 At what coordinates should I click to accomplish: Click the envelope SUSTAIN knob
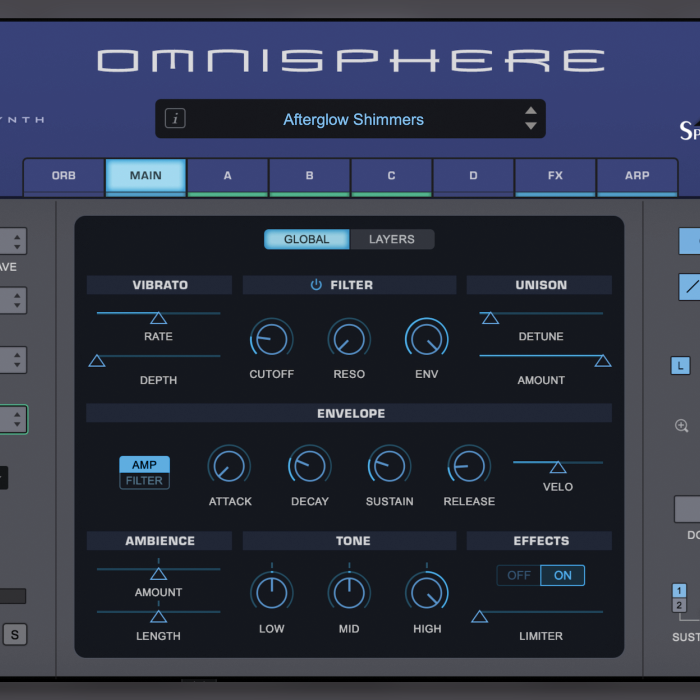[x=389, y=466]
